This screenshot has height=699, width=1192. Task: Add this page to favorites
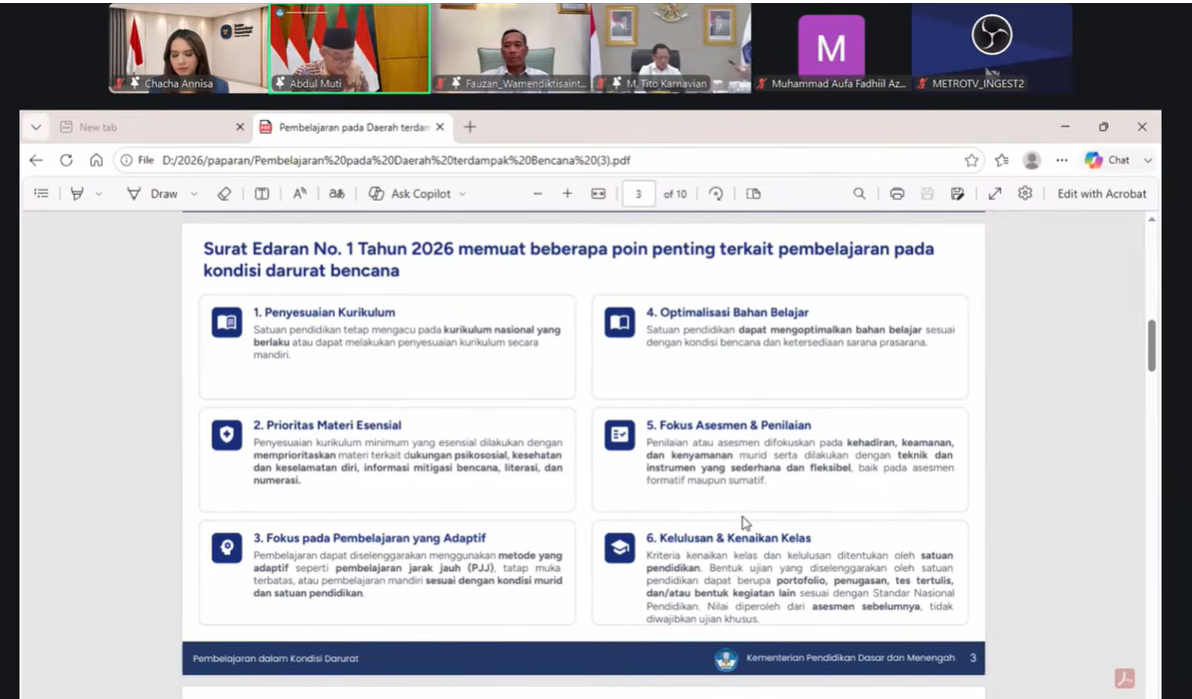coord(972,160)
